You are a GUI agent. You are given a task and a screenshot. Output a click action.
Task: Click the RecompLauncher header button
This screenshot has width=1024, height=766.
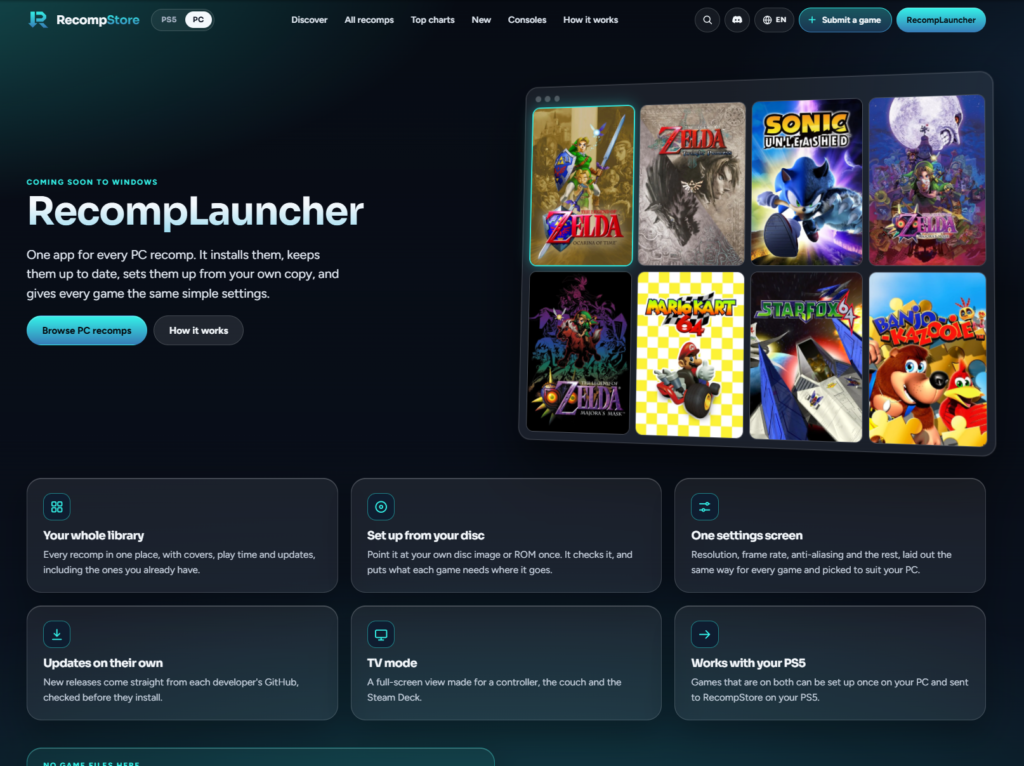[941, 20]
